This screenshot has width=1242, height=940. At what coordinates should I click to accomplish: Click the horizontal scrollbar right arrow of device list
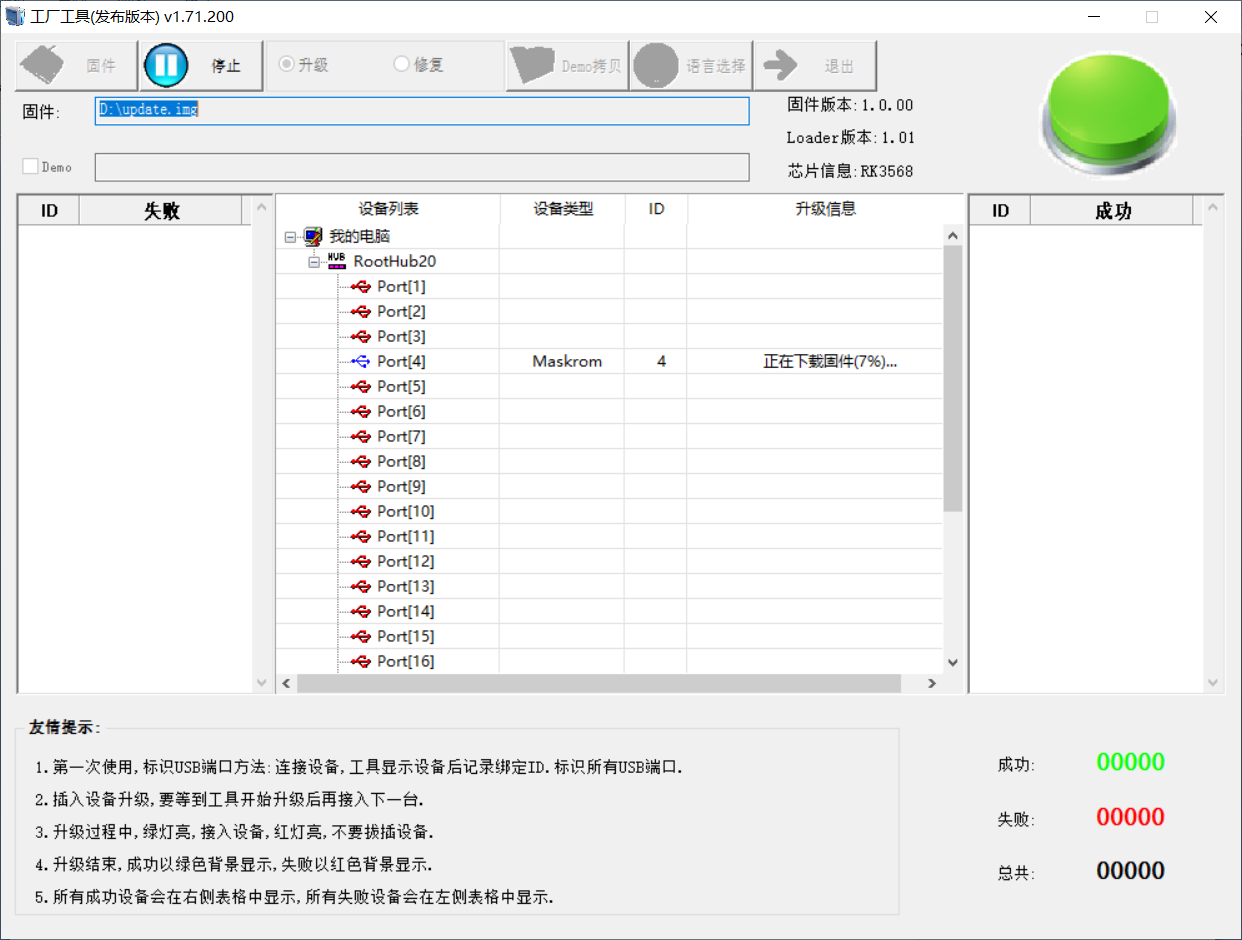tap(931, 683)
